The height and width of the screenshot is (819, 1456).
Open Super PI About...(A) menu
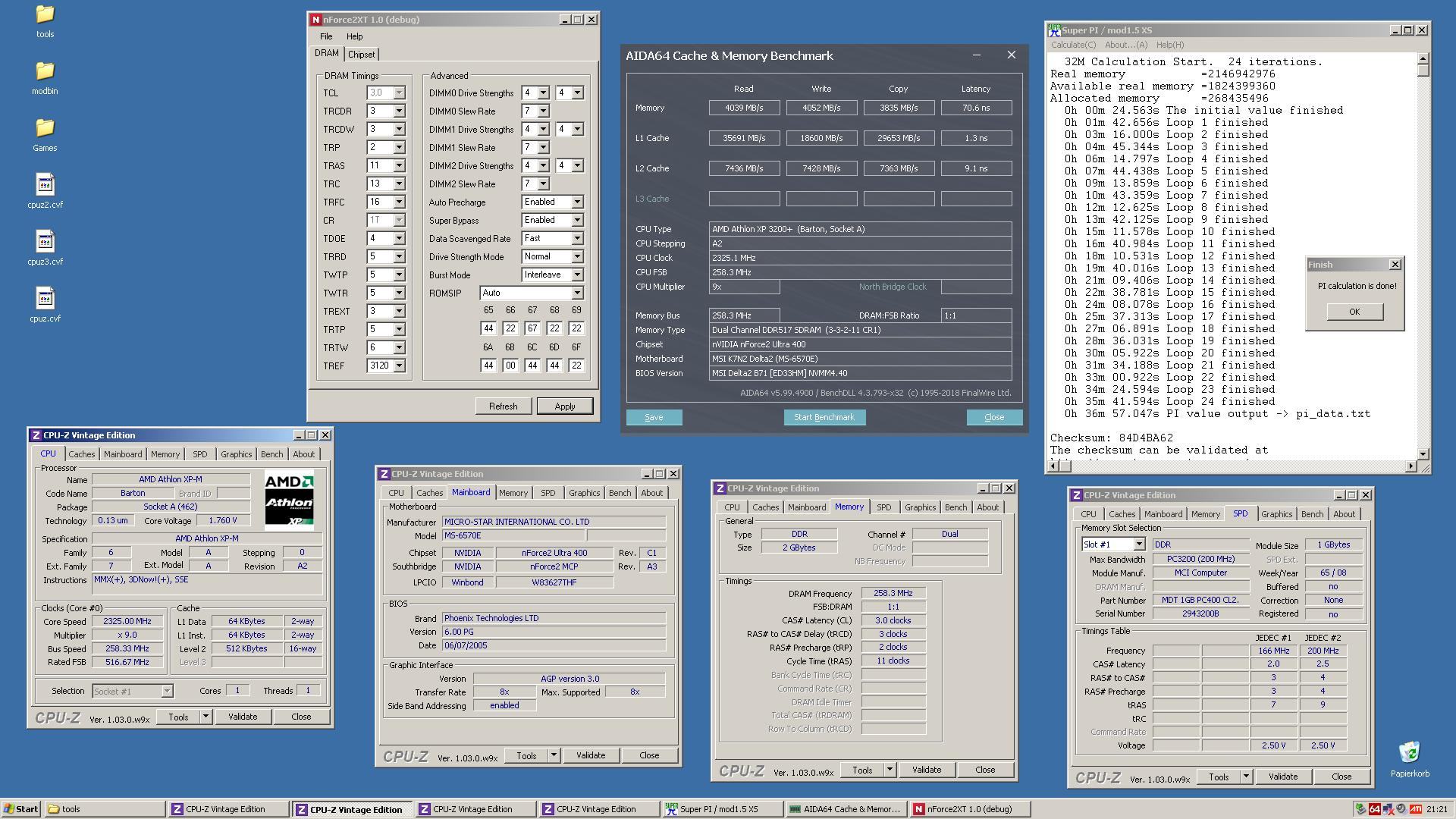click(x=1126, y=45)
